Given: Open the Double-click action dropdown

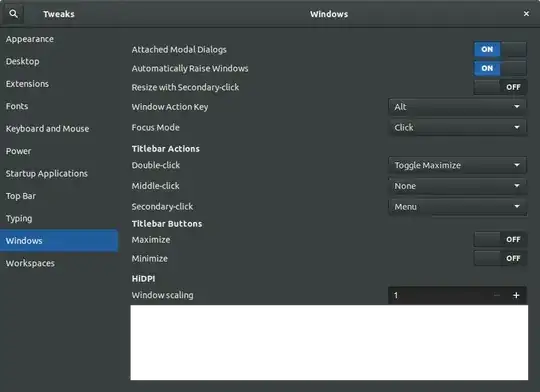Looking at the screenshot, I should (457, 165).
